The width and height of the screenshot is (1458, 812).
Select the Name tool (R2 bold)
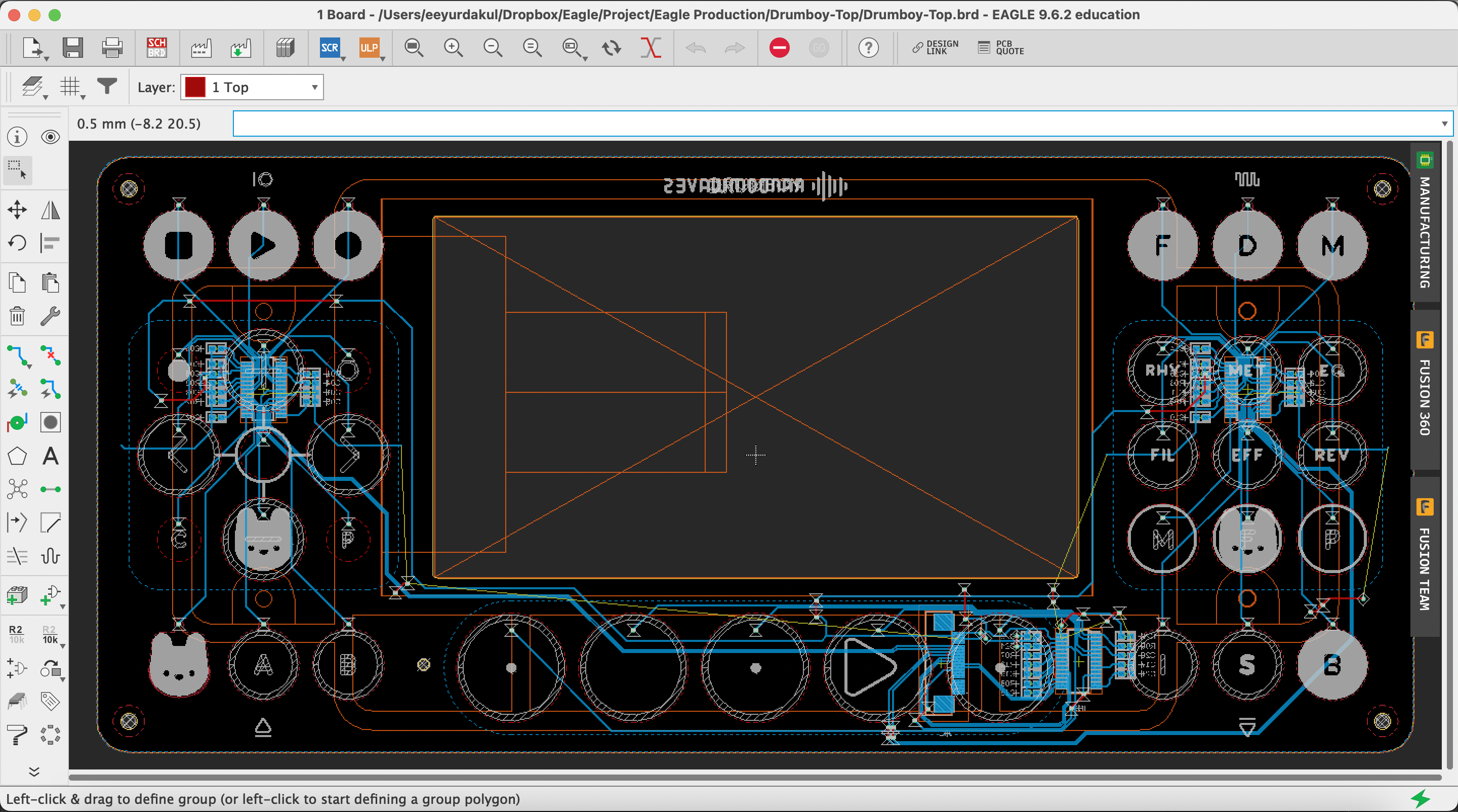[17, 634]
